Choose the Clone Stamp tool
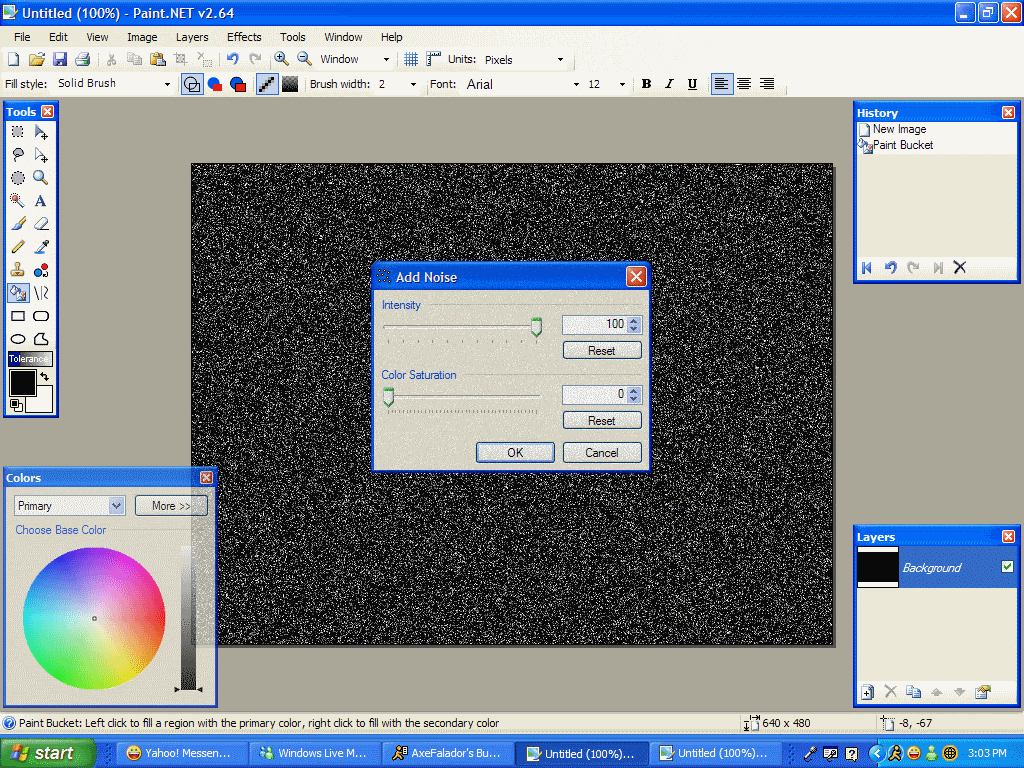Viewport: 1024px width, 768px height. 18,270
